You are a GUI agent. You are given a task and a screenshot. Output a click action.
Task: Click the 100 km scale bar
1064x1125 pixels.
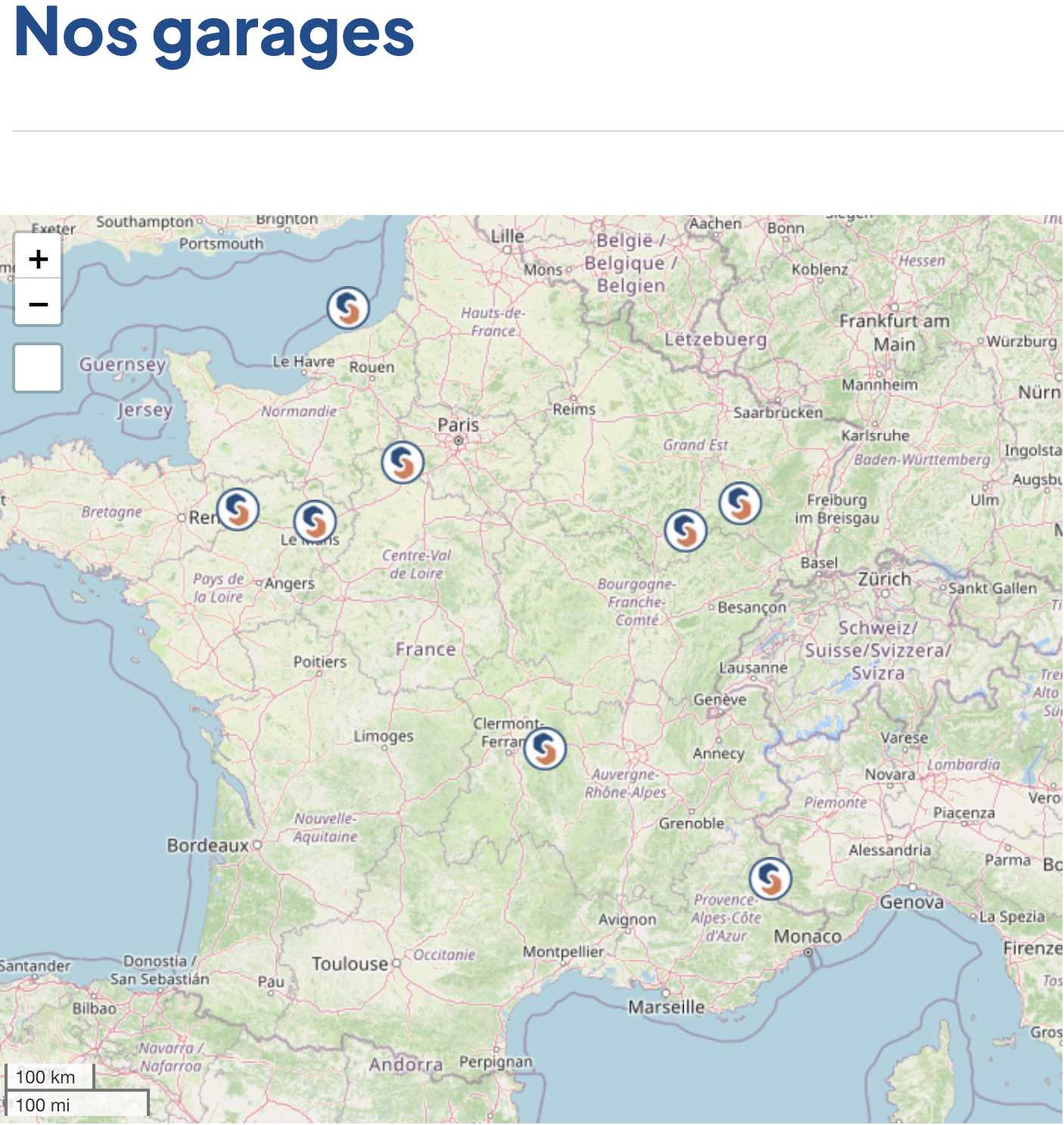[47, 1077]
